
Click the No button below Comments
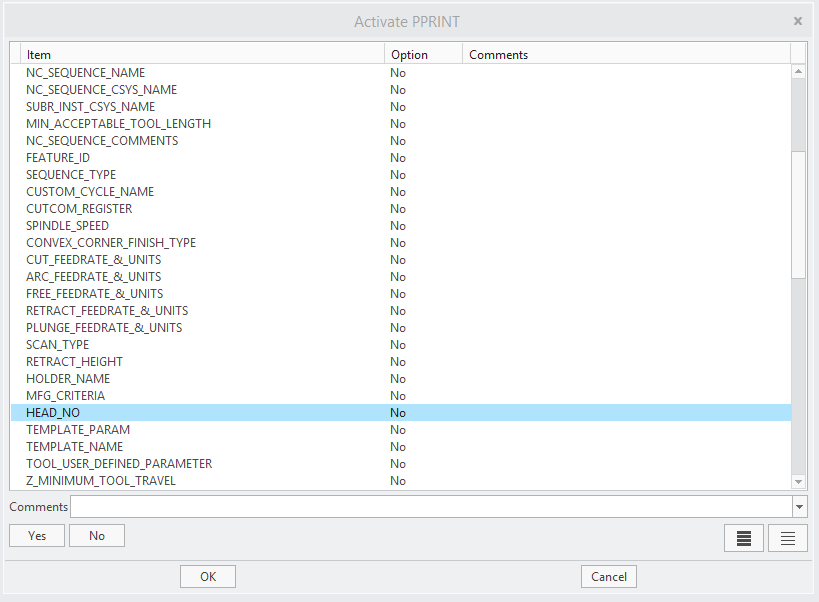(96, 535)
